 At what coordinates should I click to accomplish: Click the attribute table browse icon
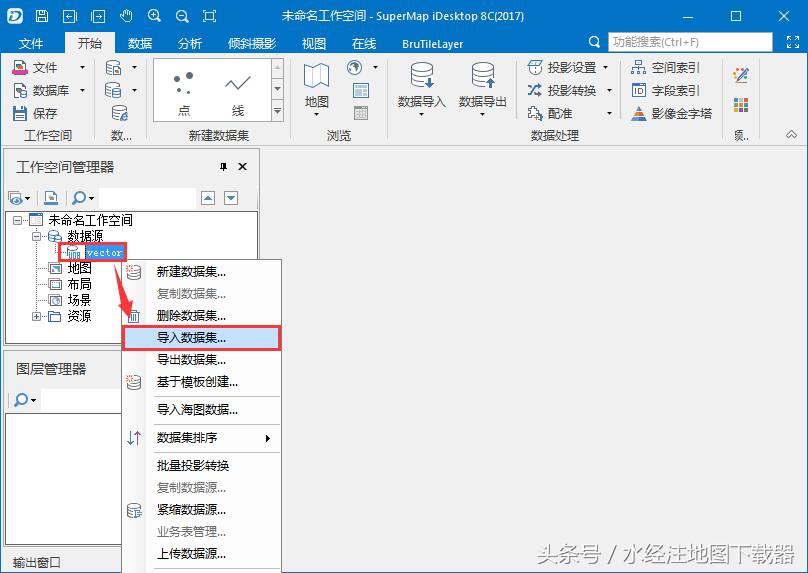coord(361,113)
